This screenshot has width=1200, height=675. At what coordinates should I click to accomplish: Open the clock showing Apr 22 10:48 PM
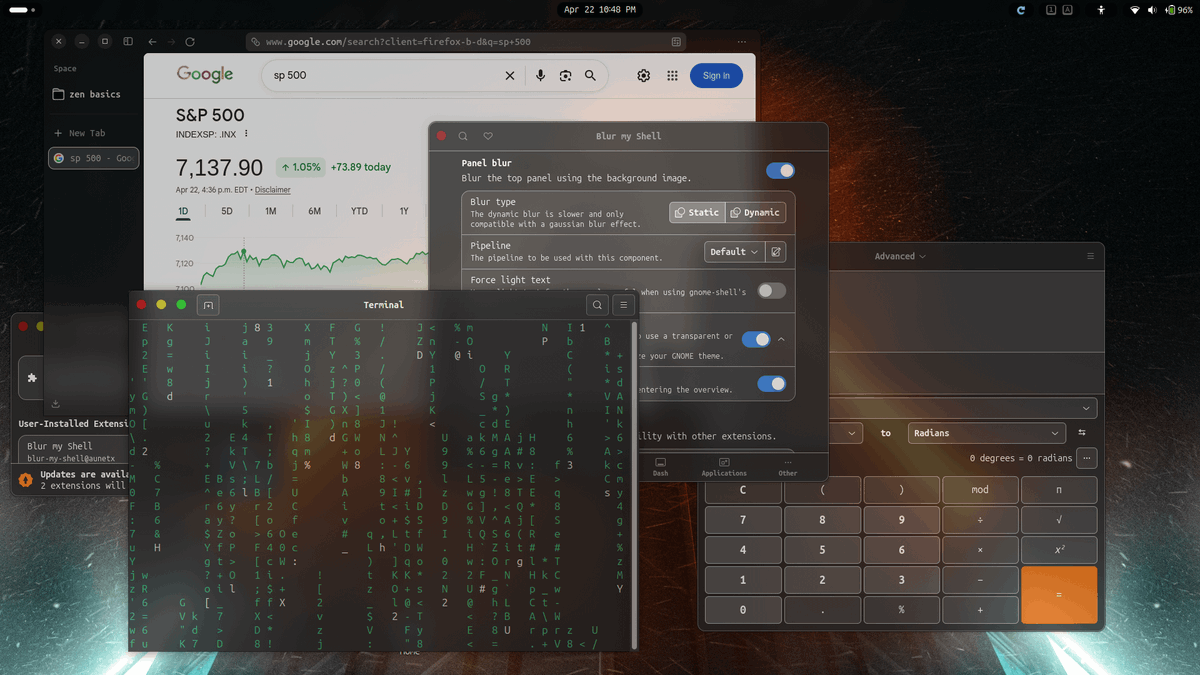pos(600,9)
